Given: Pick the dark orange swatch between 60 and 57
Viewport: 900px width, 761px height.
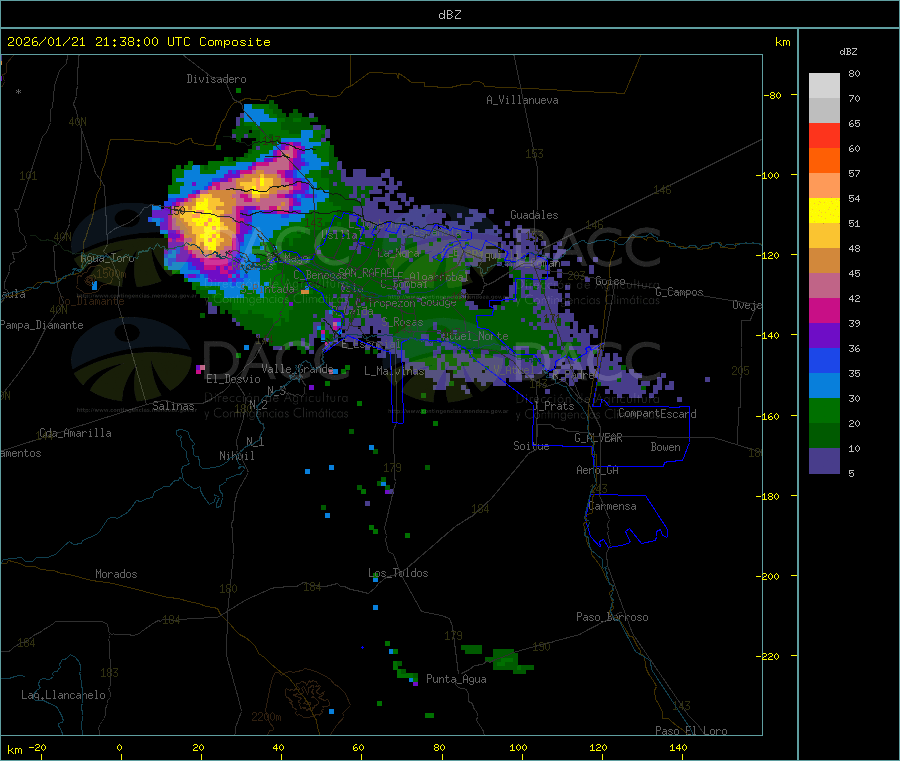Looking at the screenshot, I should (824, 161).
